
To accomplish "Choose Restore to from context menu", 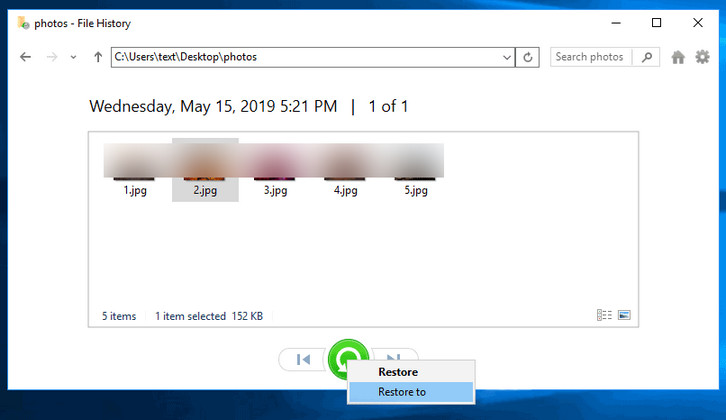I will [411, 392].
